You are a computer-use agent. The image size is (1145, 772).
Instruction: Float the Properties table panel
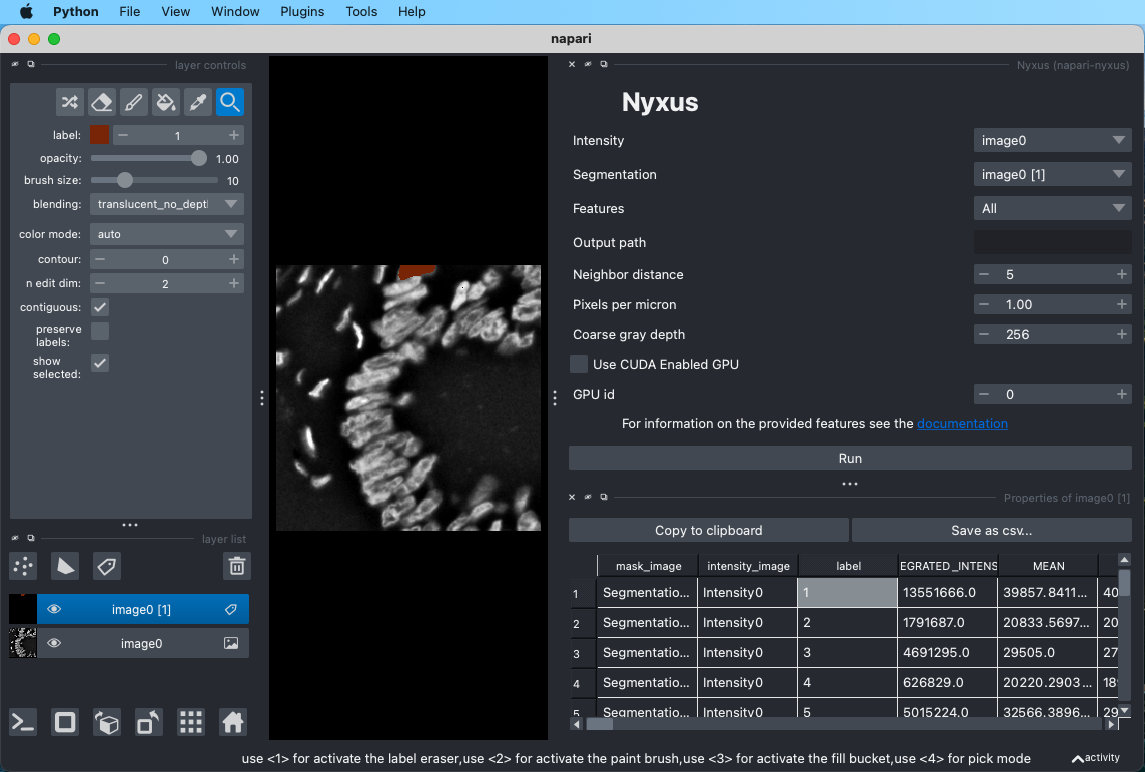coord(604,497)
